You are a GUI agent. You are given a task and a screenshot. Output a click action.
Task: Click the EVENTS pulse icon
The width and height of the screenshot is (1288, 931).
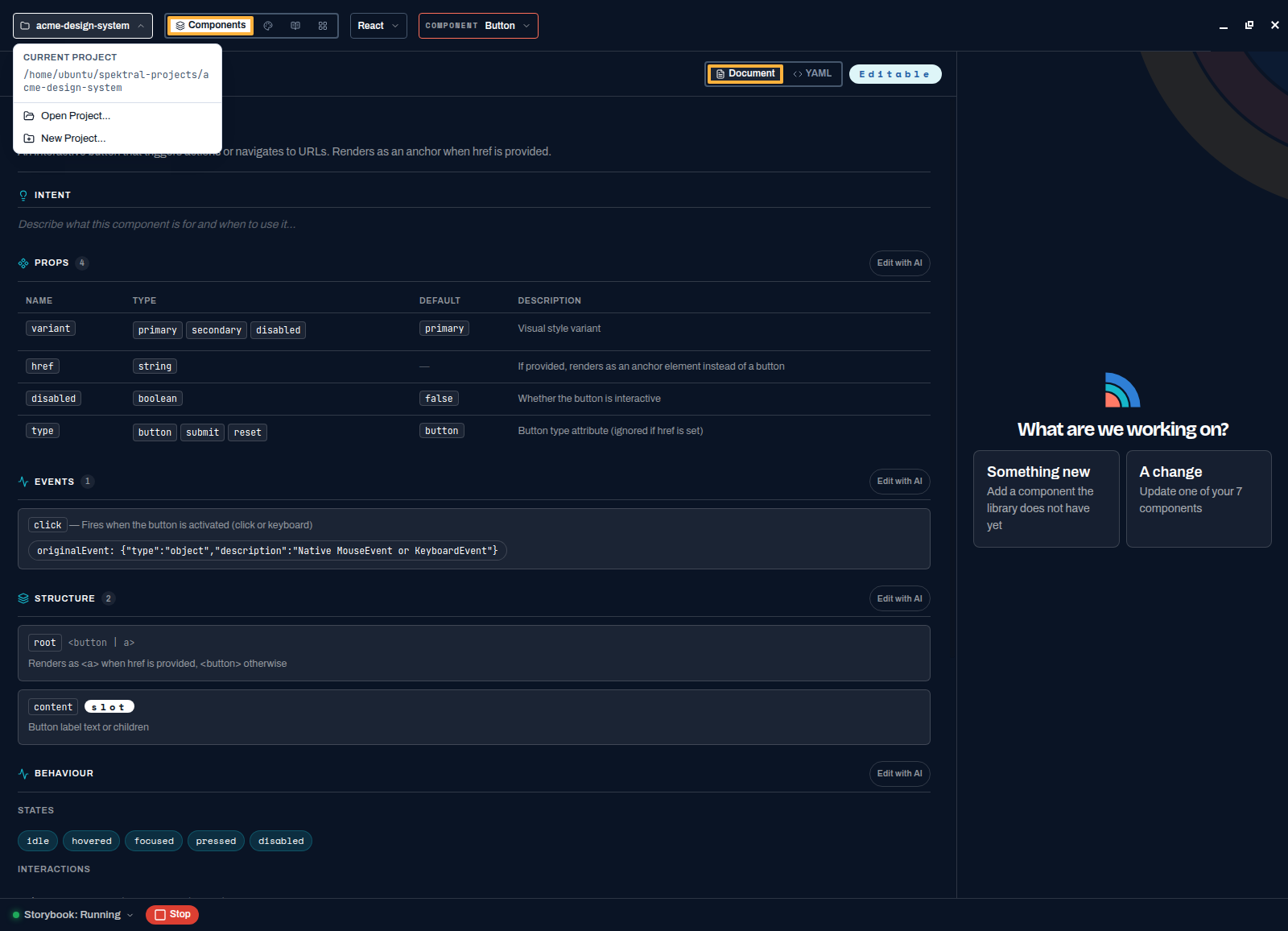point(23,482)
